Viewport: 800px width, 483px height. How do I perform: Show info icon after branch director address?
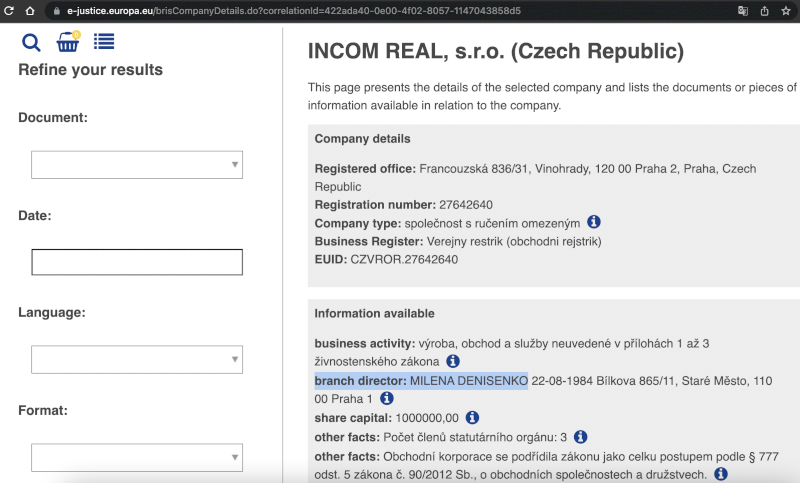coord(387,398)
